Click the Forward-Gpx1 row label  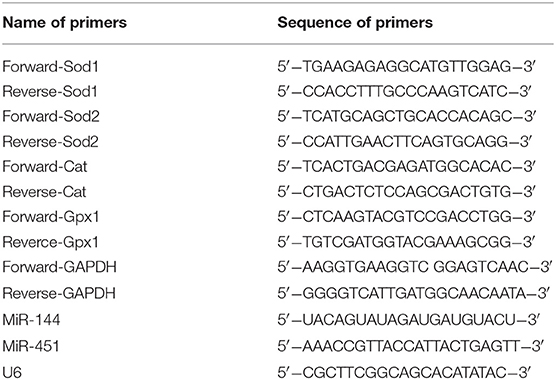(51, 217)
